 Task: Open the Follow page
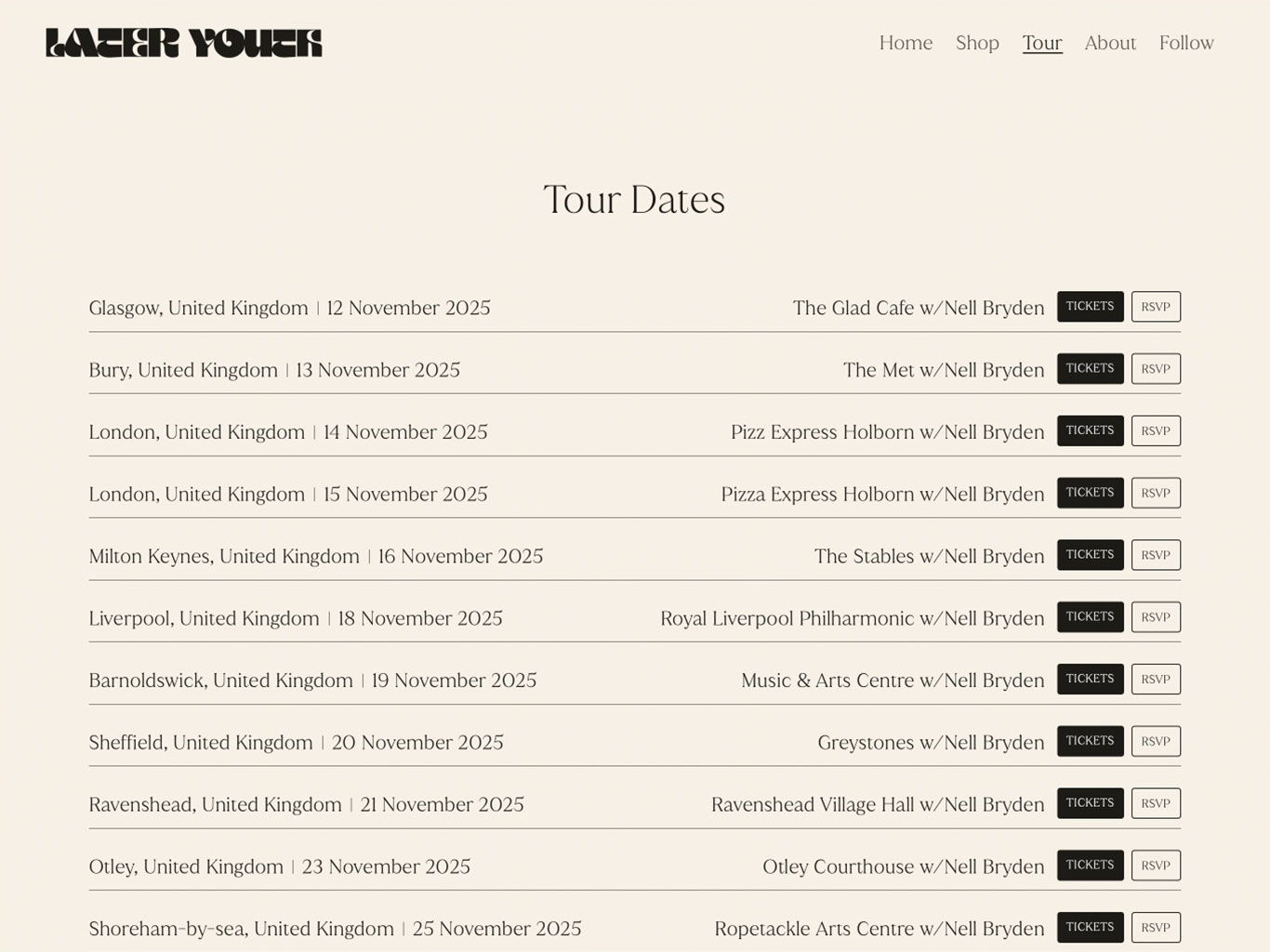point(1185,43)
